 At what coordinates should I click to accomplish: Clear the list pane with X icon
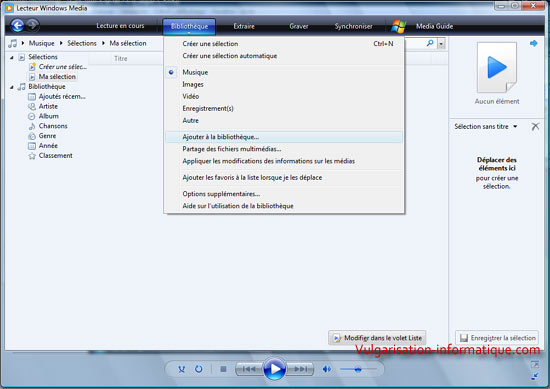coord(535,126)
